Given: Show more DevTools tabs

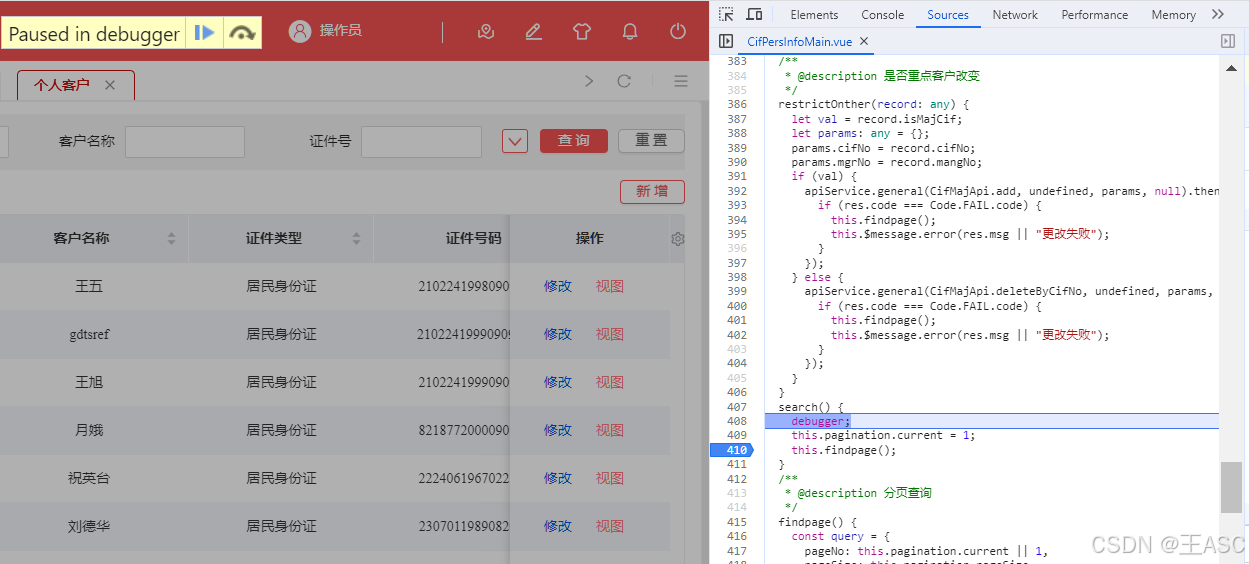Looking at the screenshot, I should click(1217, 15).
